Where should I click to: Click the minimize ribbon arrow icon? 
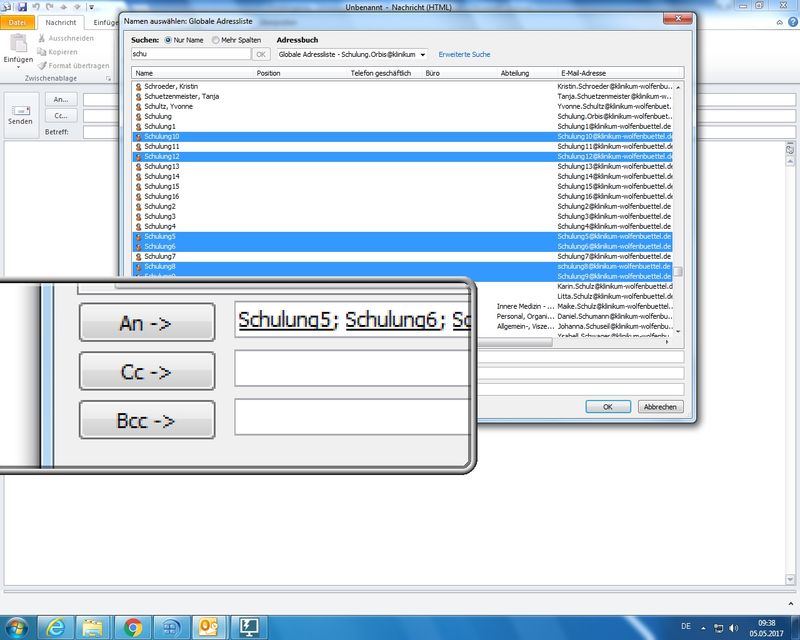point(779,22)
